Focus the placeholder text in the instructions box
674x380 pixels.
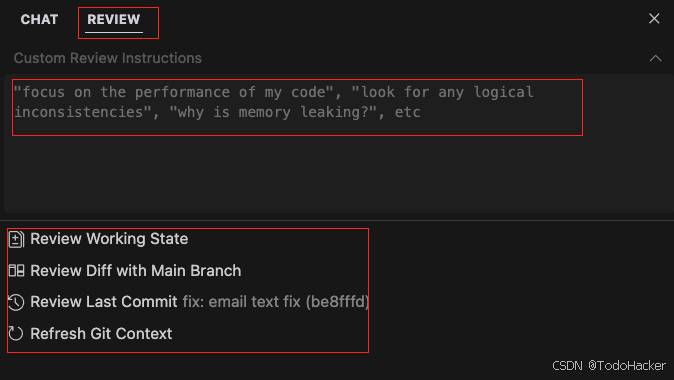[x=273, y=102]
